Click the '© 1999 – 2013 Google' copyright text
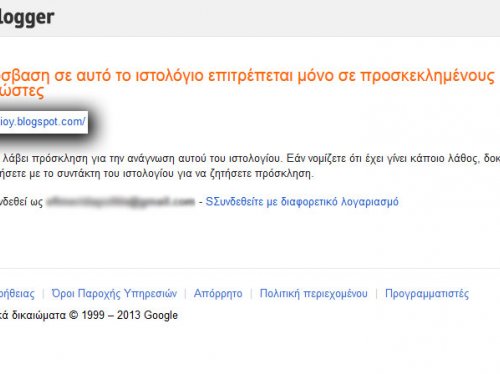 point(123,315)
